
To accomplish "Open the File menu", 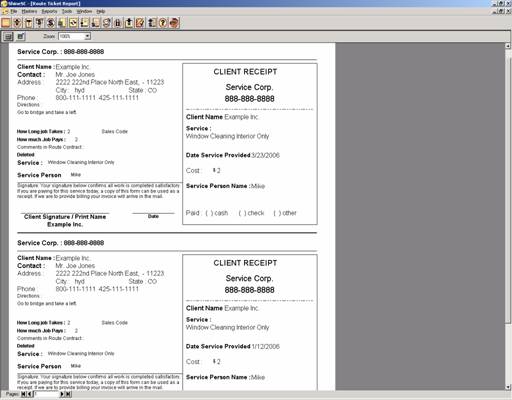I will click(x=13, y=11).
